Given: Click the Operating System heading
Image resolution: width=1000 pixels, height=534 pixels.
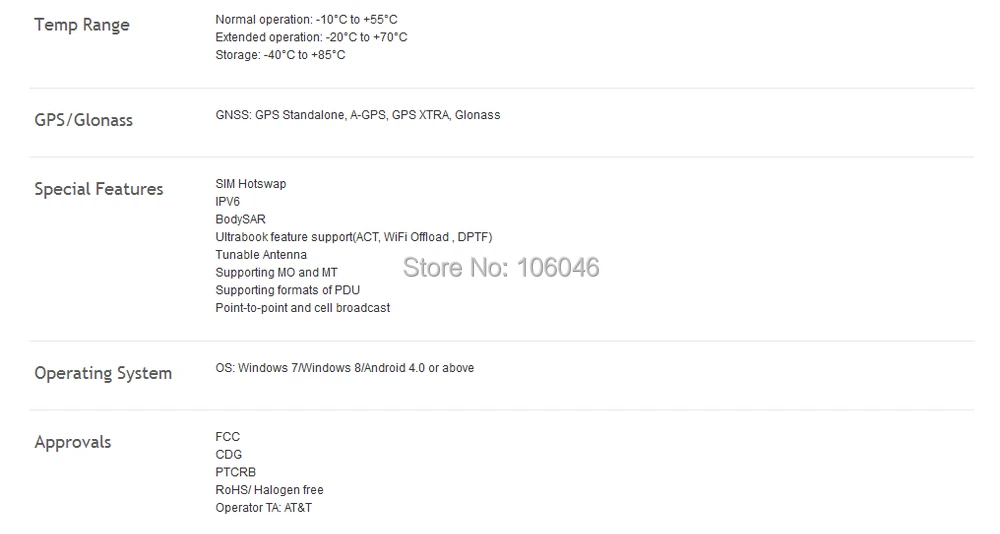Looking at the screenshot, I should pos(103,373).
